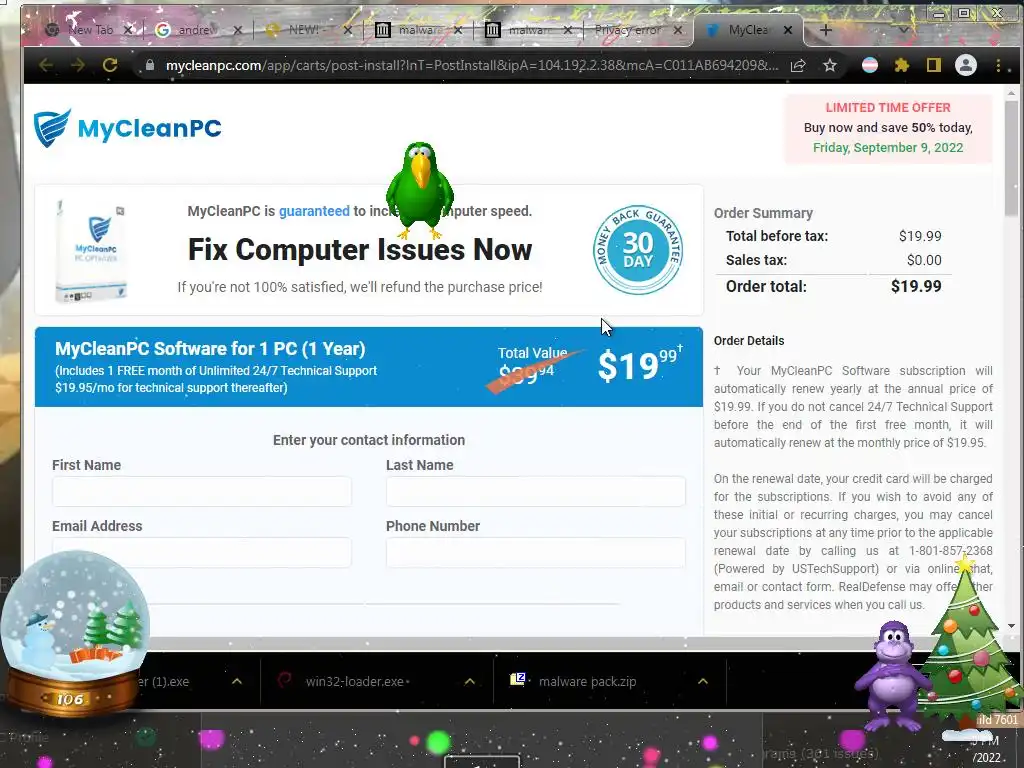1024x768 pixels.
Task: Open the Chrome three-dot menu
Action: click(x=999, y=65)
